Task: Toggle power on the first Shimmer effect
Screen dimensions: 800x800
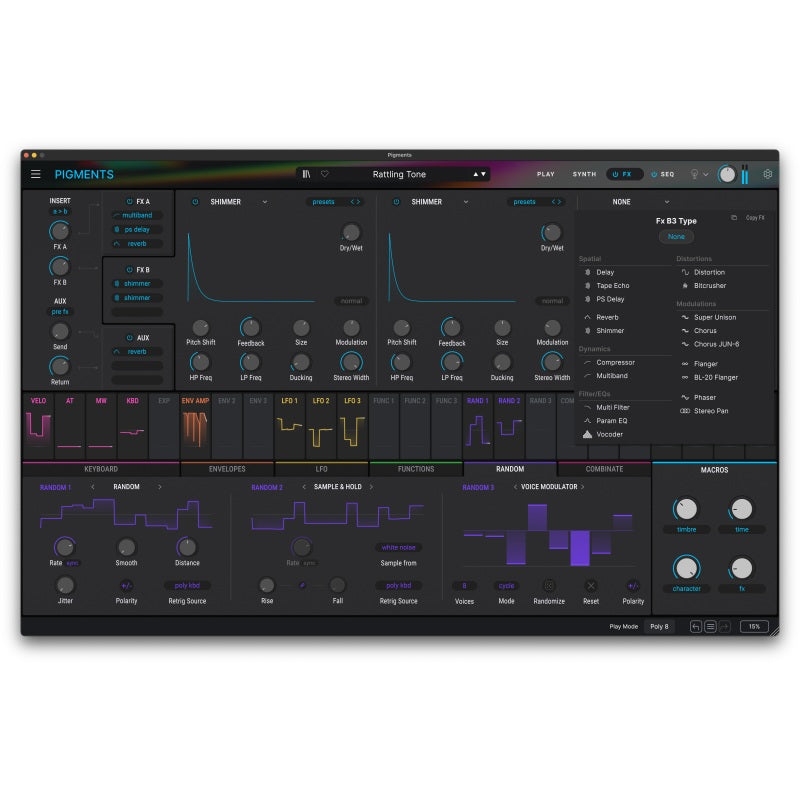Action: click(195, 202)
